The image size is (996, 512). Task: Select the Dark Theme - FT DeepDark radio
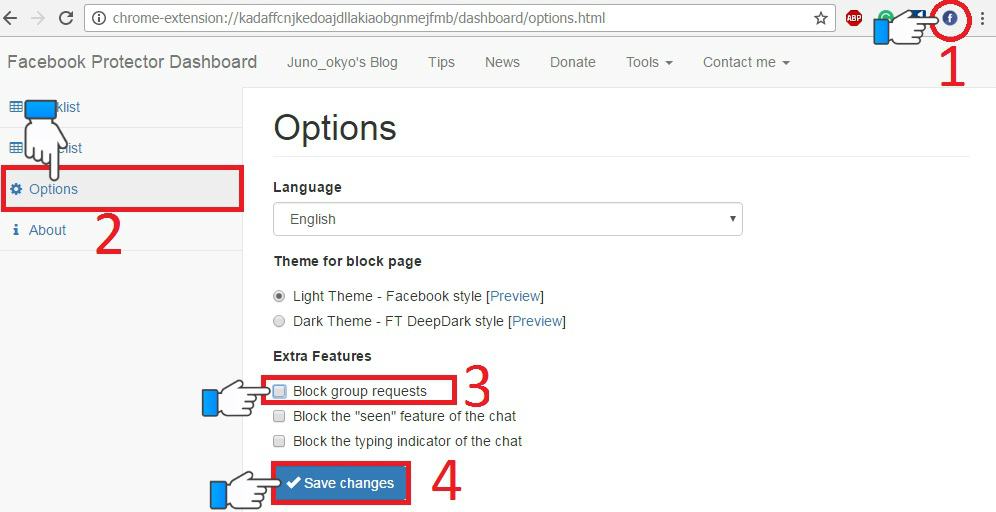[x=279, y=321]
